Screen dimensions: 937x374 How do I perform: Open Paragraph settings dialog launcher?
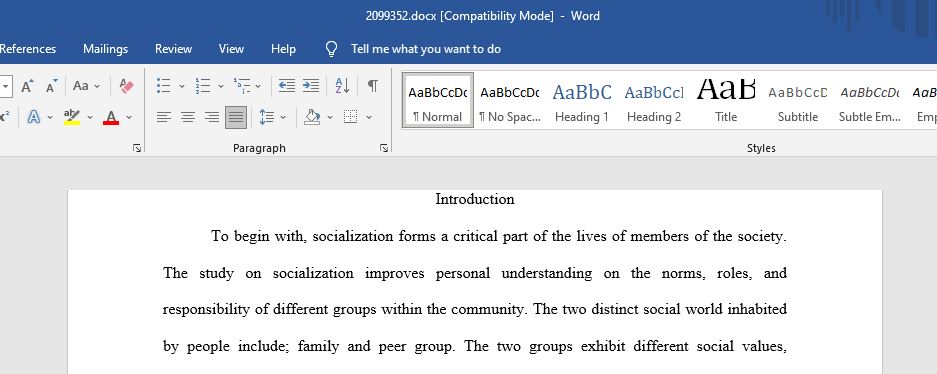click(384, 148)
